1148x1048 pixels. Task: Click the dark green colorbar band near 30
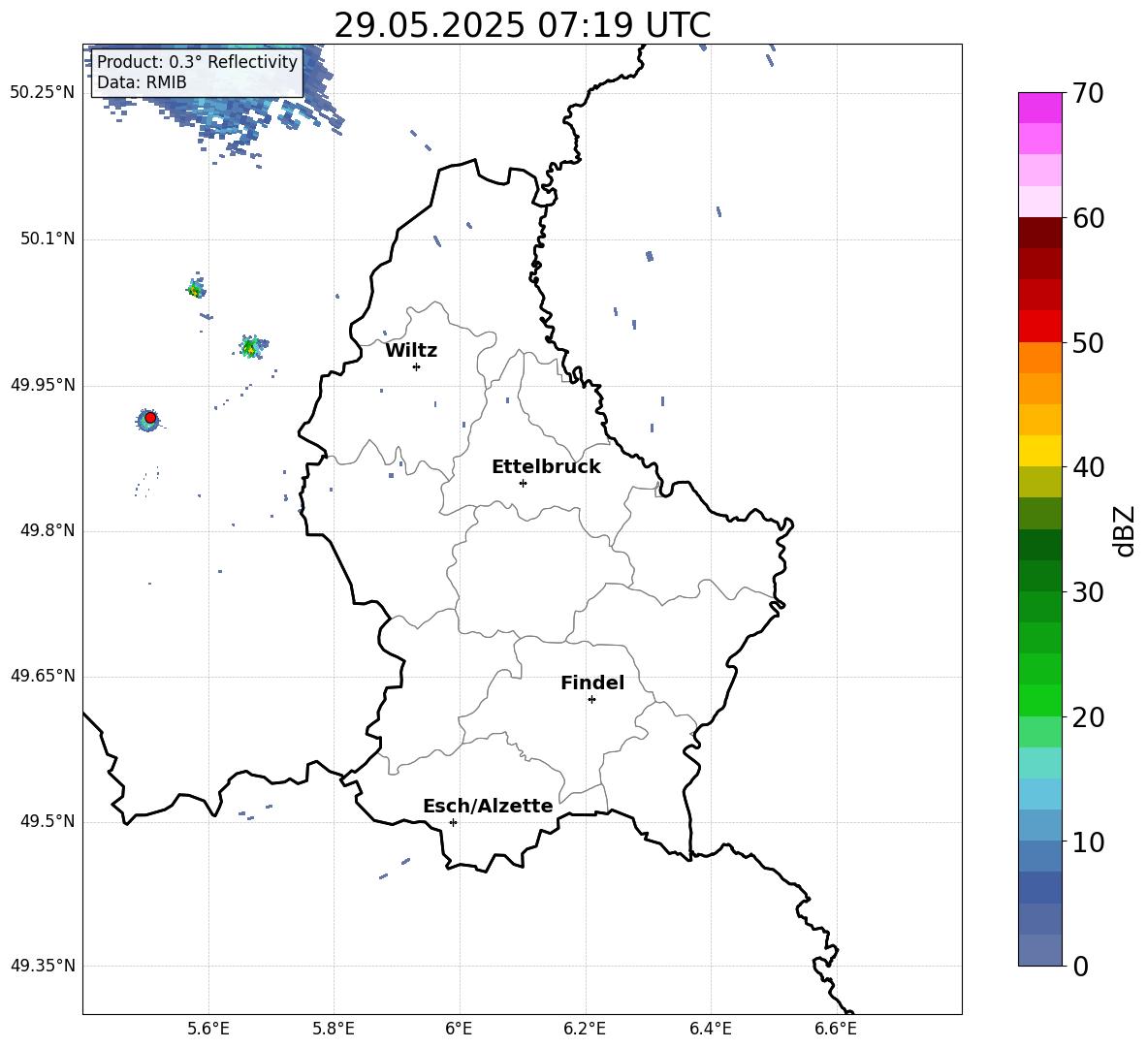[x=1040, y=575]
